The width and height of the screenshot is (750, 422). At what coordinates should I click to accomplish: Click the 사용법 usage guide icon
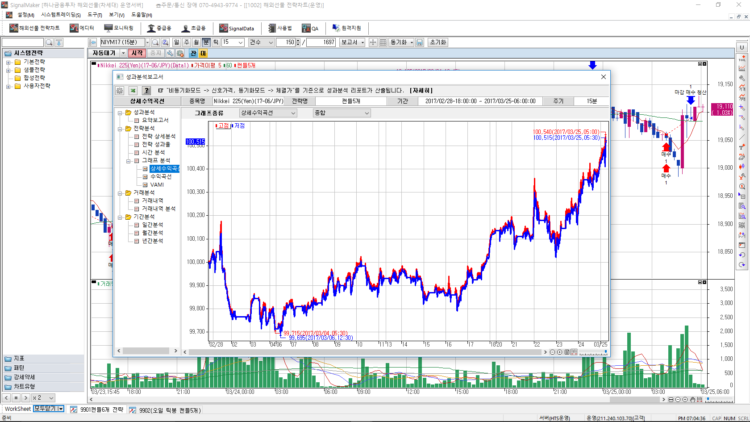(x=279, y=29)
